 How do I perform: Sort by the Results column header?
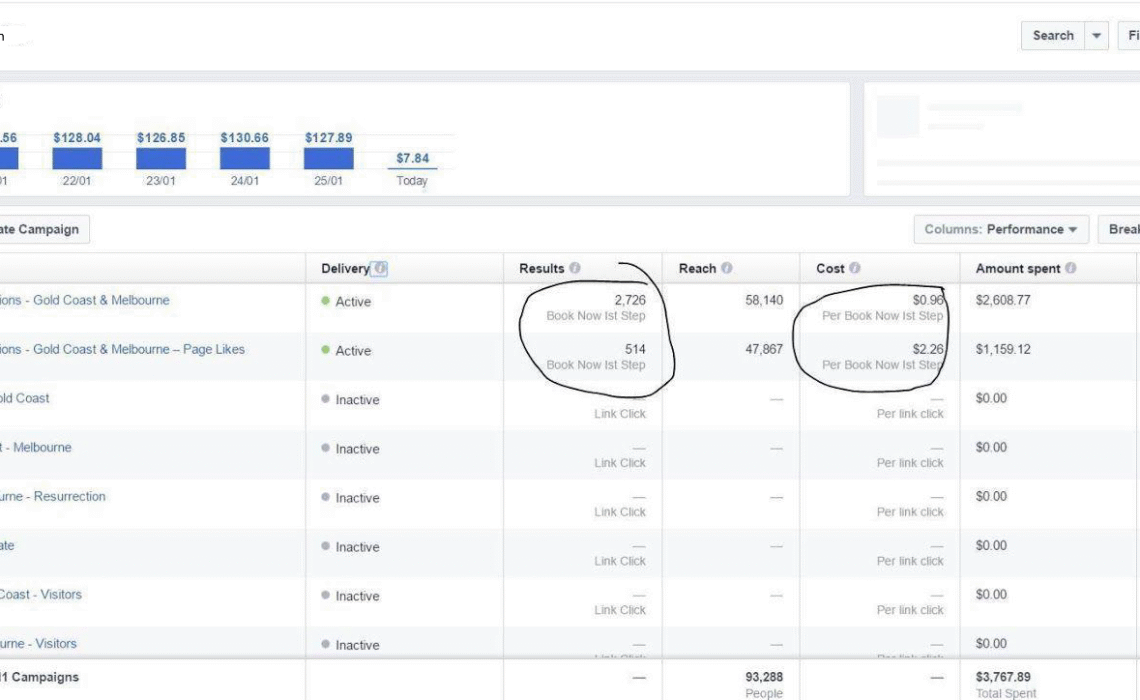pyautogui.click(x=541, y=269)
